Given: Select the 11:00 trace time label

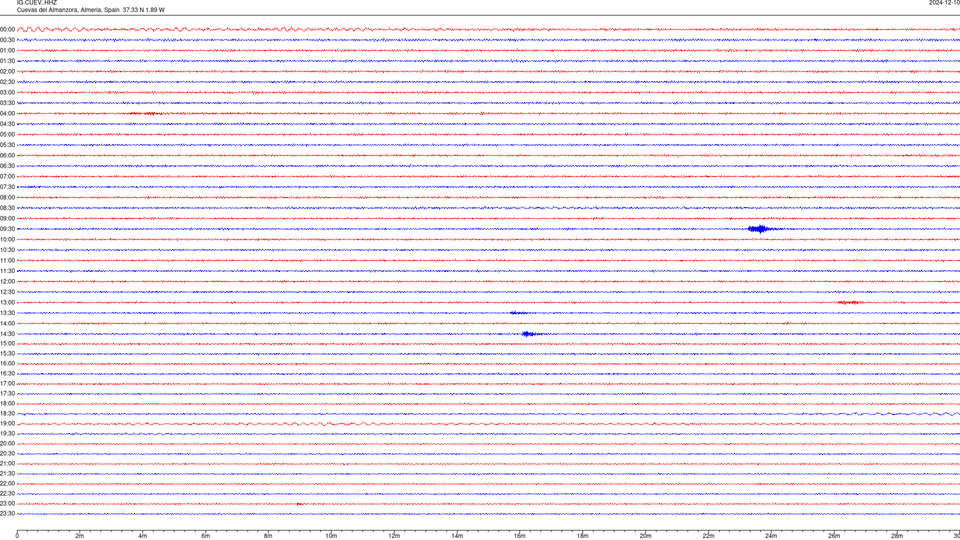Looking at the screenshot, I should [7, 261].
